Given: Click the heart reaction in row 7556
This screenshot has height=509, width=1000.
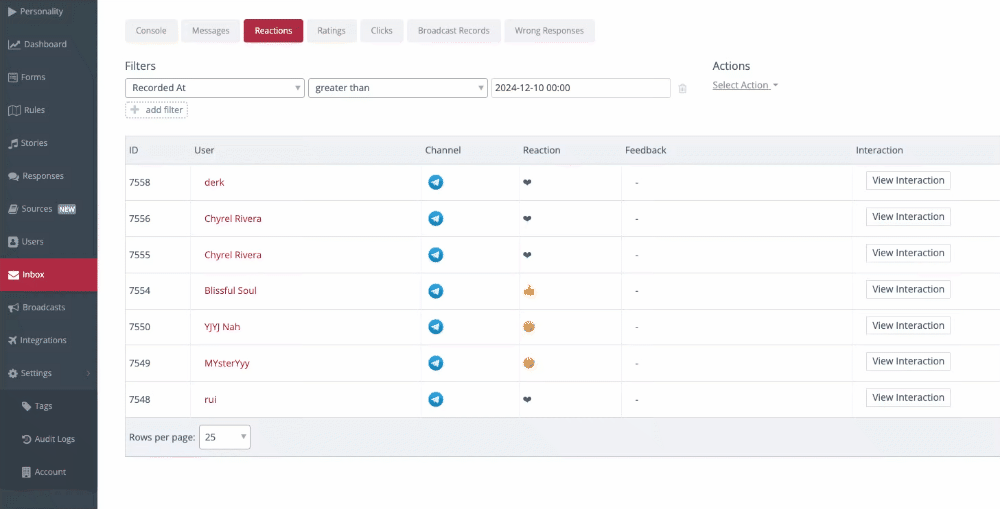Looking at the screenshot, I should (x=527, y=219).
